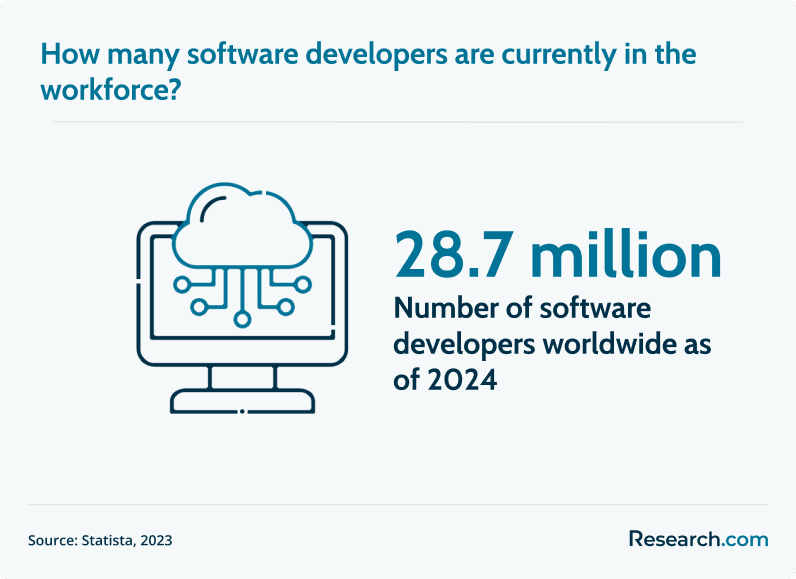Click the 'Source: Statista, 2023' text

[x=100, y=540]
